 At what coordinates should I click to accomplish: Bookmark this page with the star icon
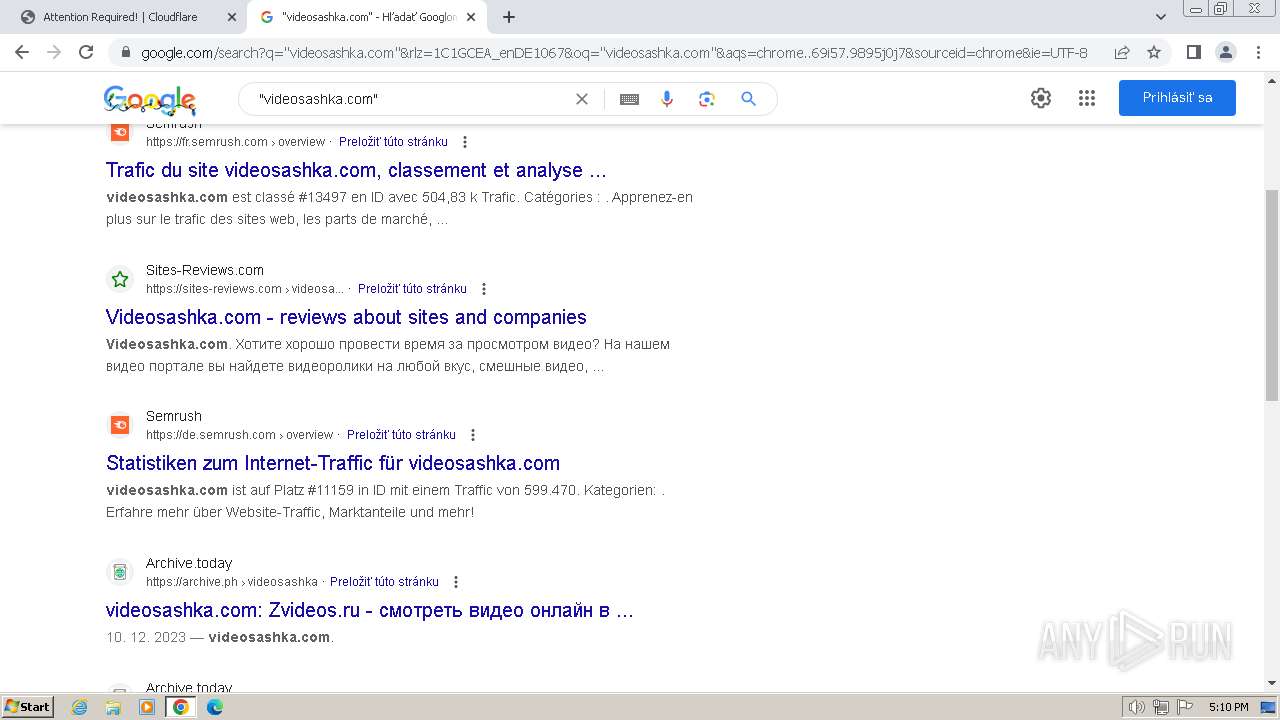(1154, 53)
